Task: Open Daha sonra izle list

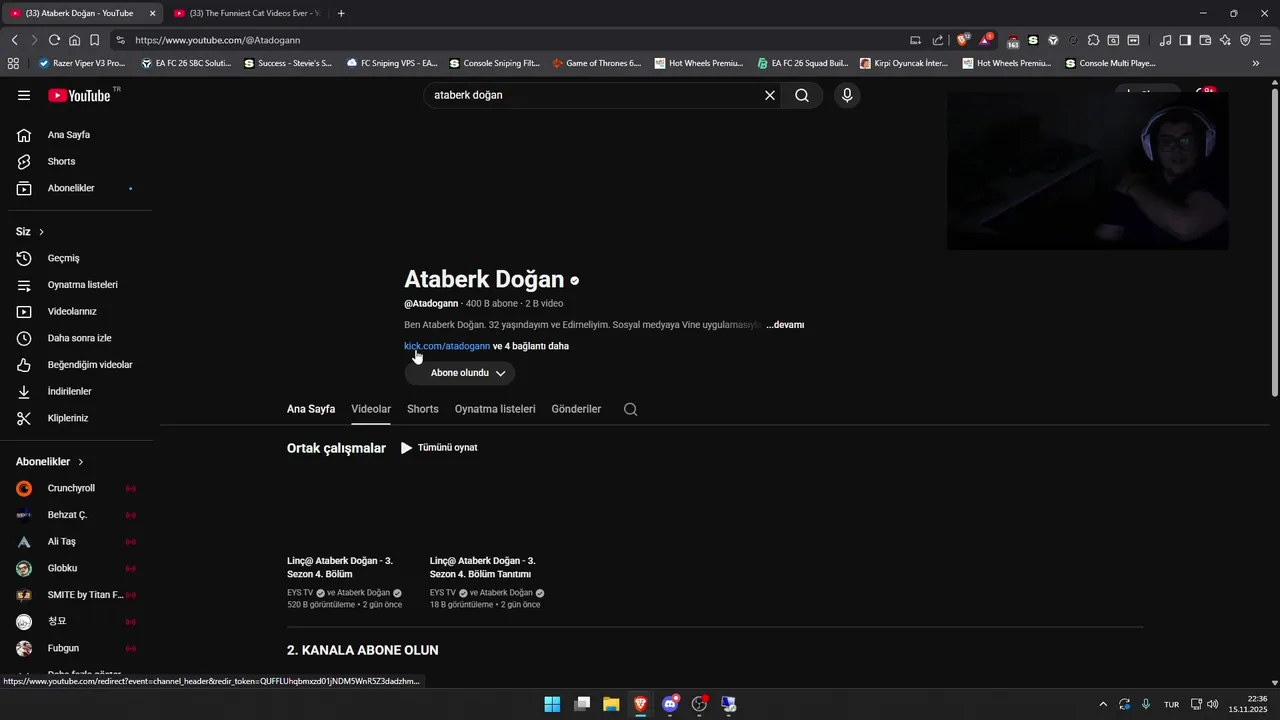Action: pos(80,338)
